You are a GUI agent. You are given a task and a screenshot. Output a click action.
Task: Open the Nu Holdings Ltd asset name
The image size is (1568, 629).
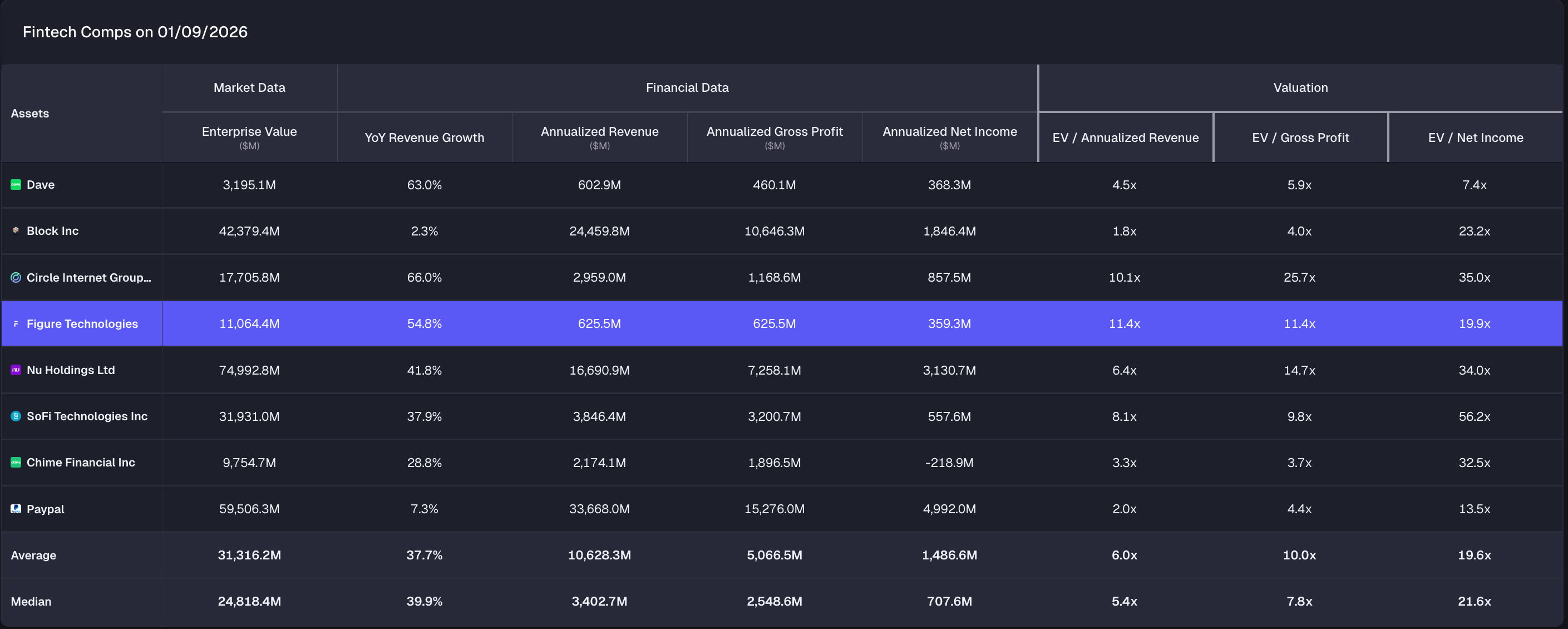71,370
